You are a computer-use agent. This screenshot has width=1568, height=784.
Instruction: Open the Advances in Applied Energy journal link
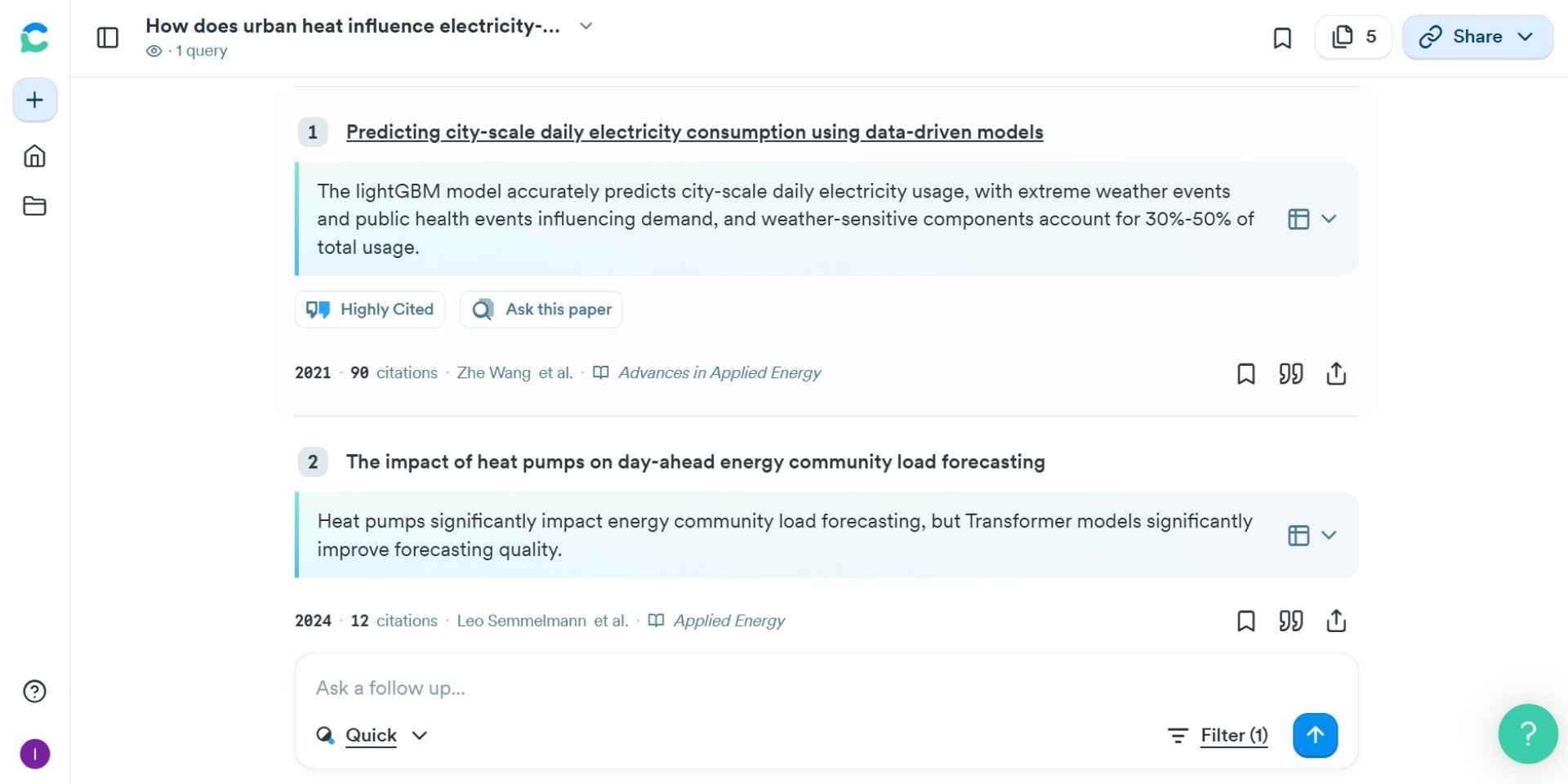tap(719, 372)
